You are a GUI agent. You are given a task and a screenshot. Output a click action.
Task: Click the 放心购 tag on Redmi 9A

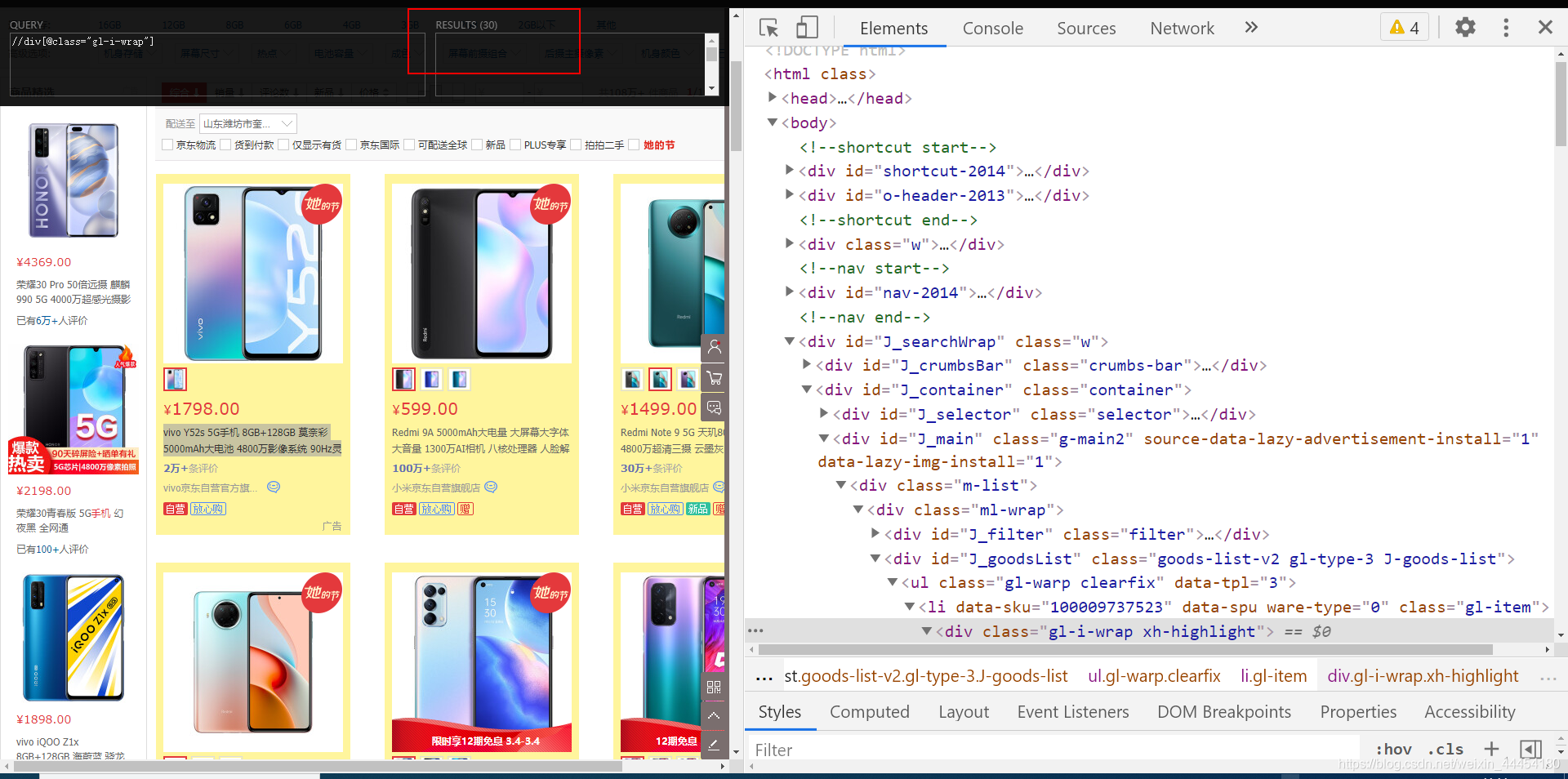click(437, 509)
